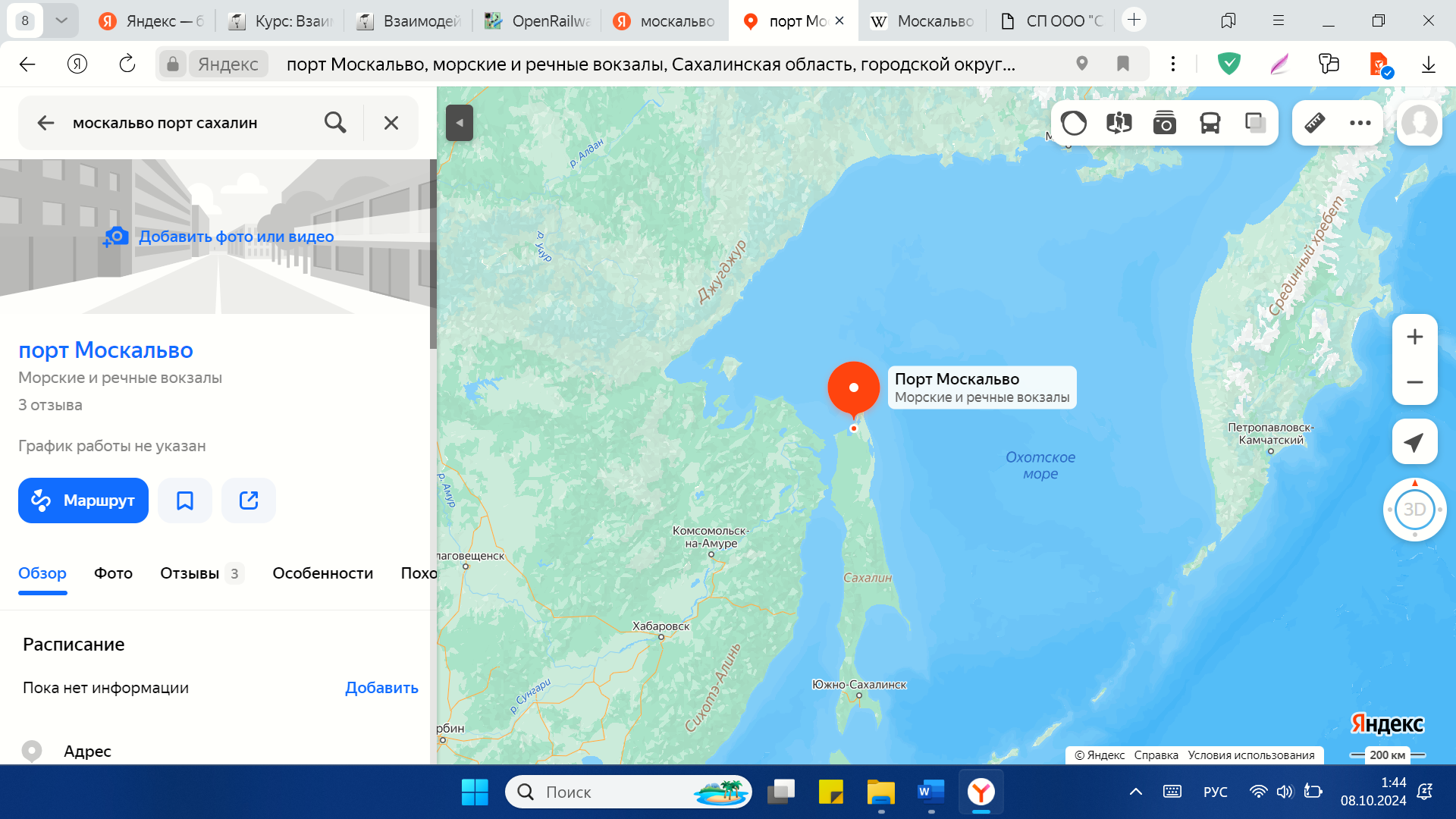Toggle street photos layer
This screenshot has width=1456, height=819.
(x=1165, y=123)
